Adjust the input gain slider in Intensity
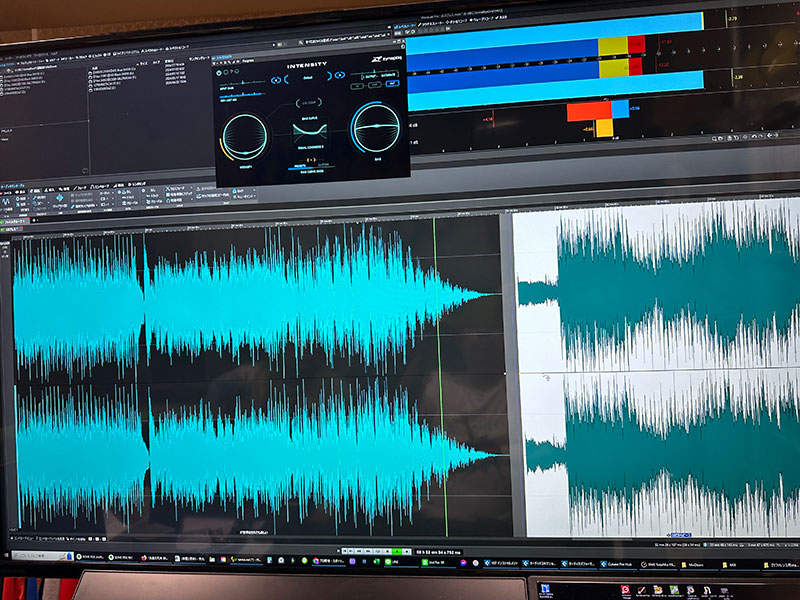The width and height of the screenshot is (800, 600). point(243,82)
